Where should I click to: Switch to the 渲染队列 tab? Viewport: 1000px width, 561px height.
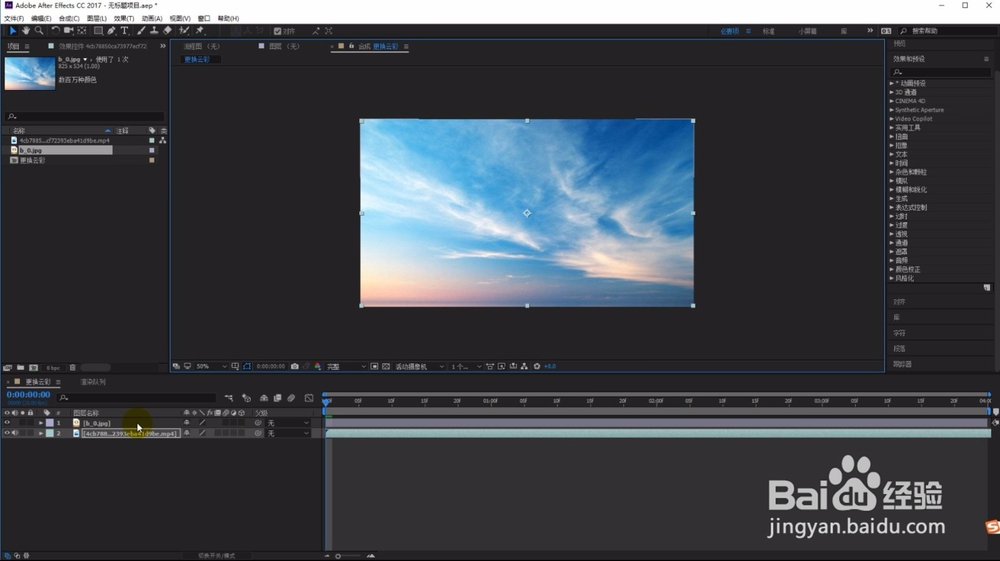(x=93, y=382)
